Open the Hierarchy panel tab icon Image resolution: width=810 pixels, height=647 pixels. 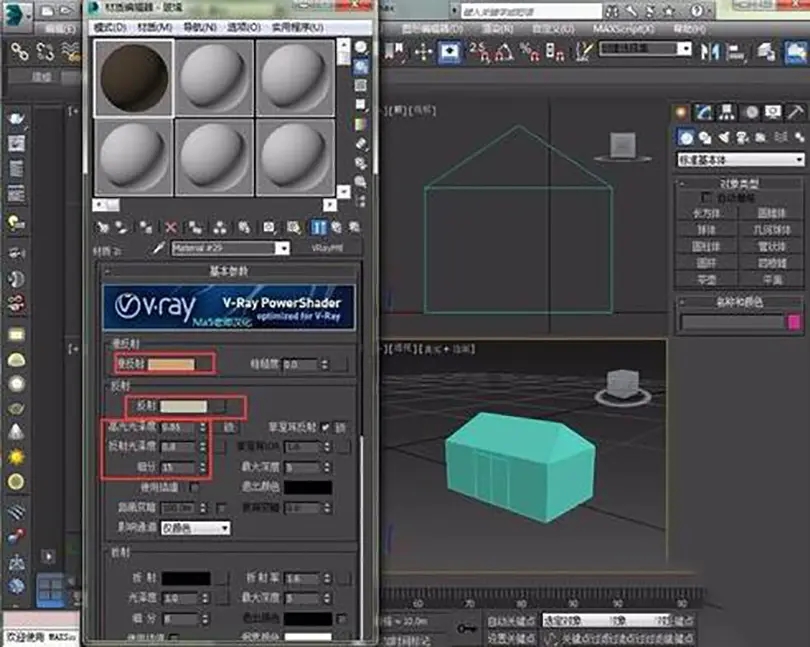(x=727, y=112)
